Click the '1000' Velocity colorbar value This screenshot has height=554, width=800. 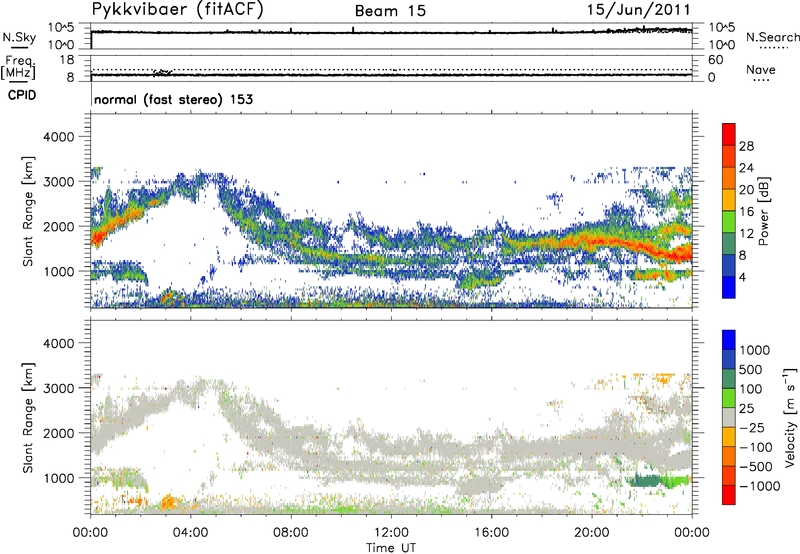(755, 350)
